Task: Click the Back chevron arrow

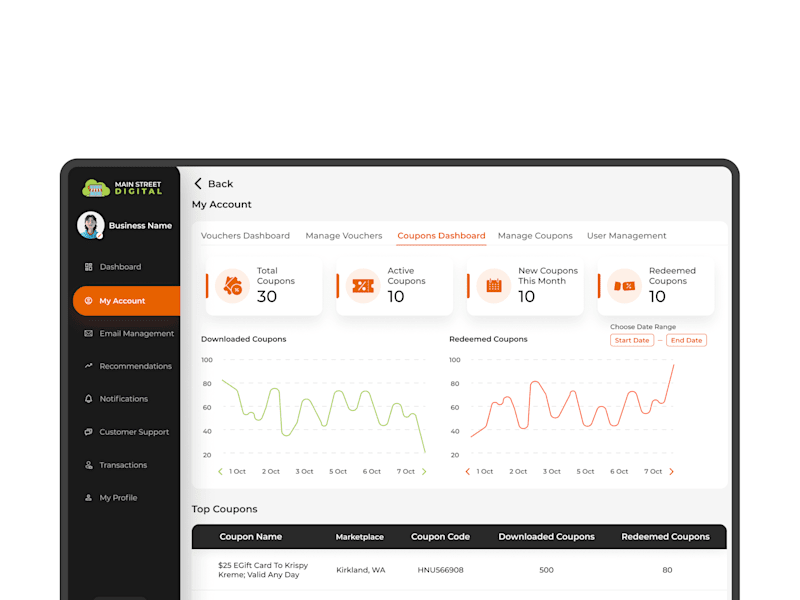Action: pos(198,184)
